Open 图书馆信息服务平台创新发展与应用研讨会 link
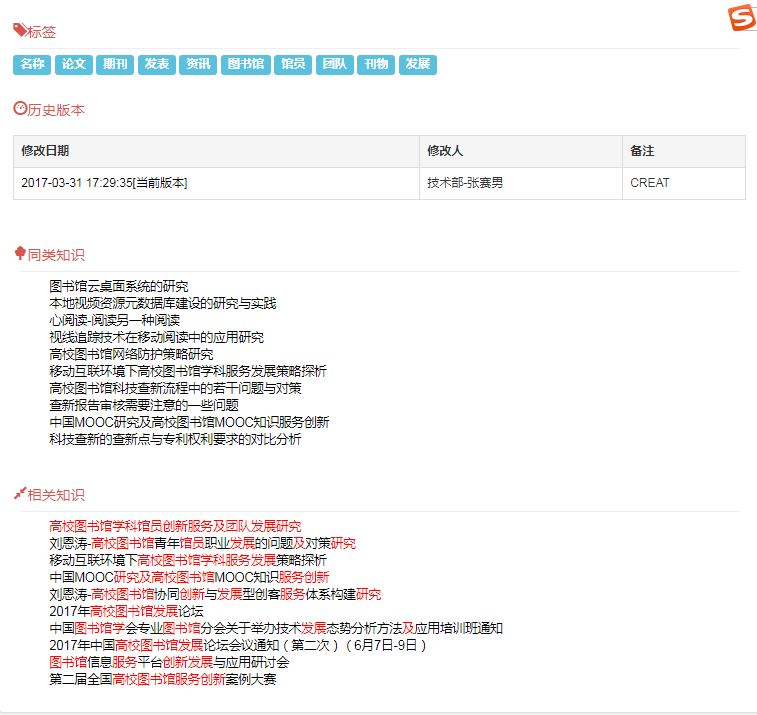Image resolution: width=757 pixels, height=715 pixels. point(169,662)
